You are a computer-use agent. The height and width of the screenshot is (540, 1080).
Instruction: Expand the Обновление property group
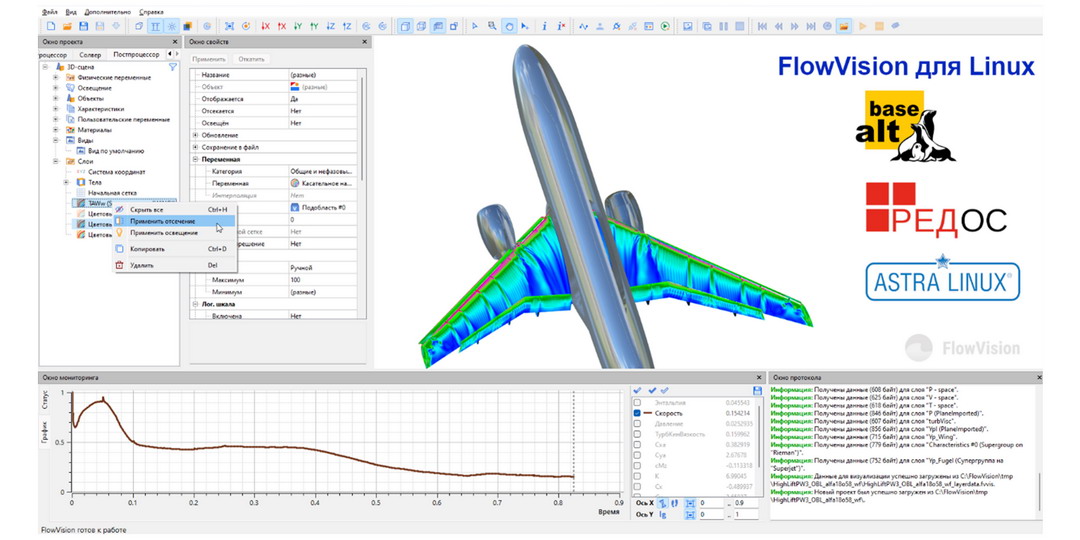pyautogui.click(x=196, y=135)
